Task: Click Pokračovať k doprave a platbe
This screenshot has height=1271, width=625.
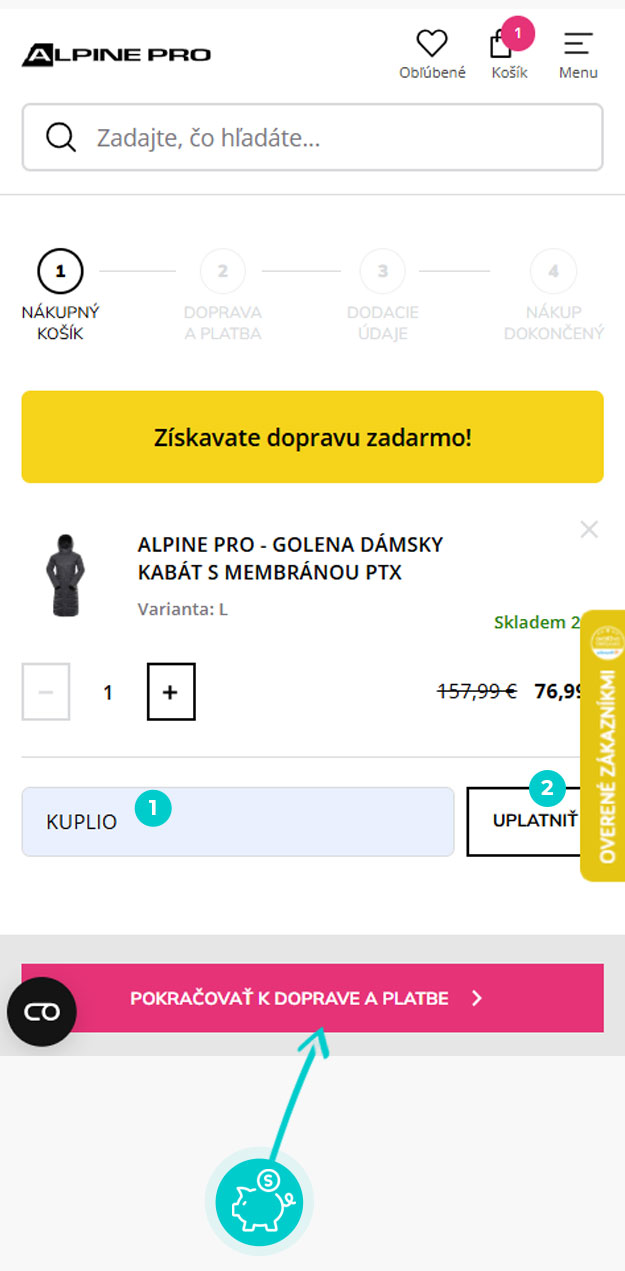Action: click(x=312, y=998)
